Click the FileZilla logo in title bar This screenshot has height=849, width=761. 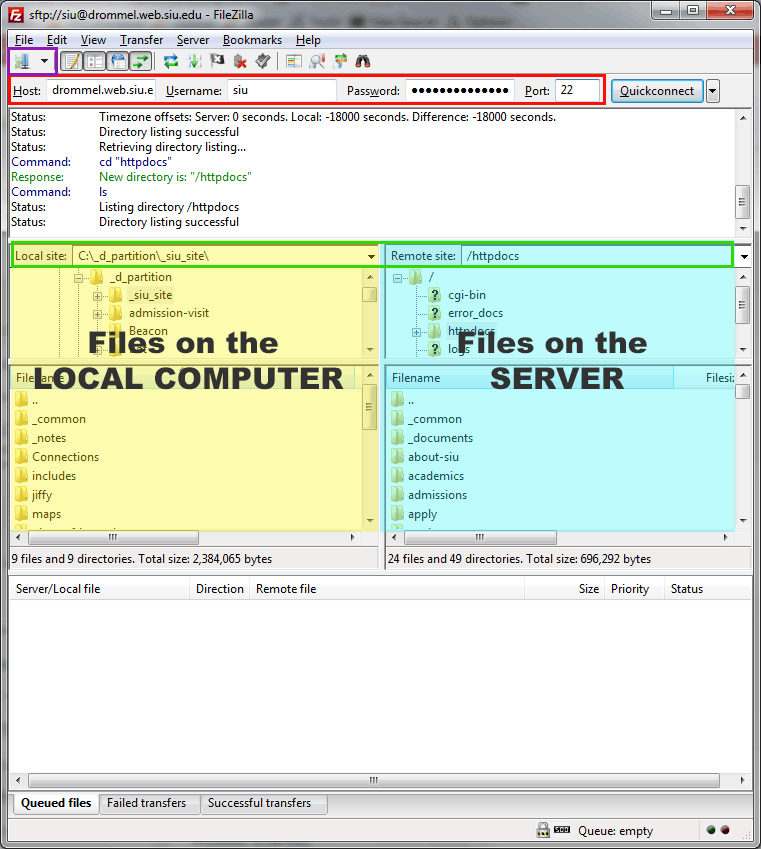[17, 15]
